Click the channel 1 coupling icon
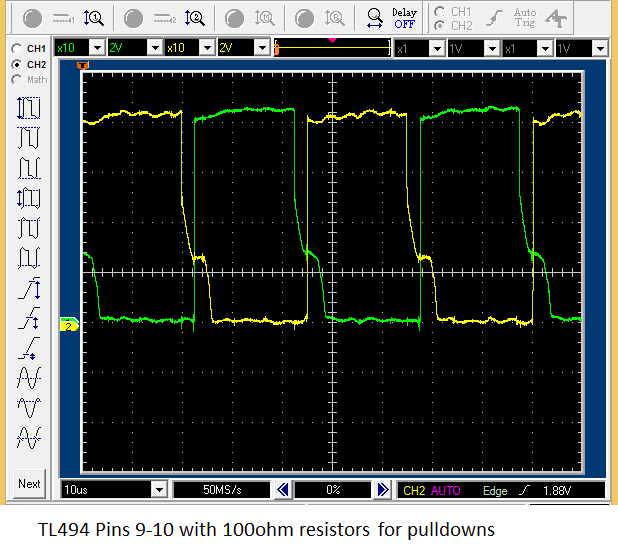618x546 pixels. [63, 18]
